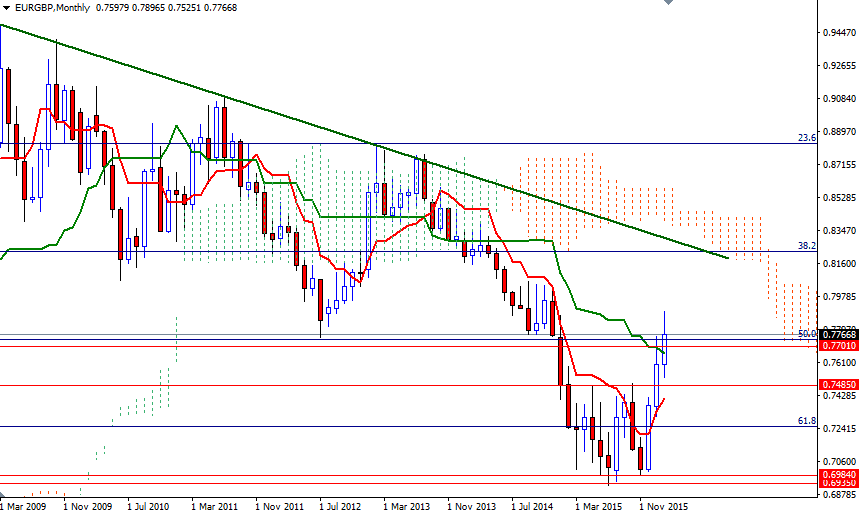Click the 1 Jul 2012 date label

340,506
